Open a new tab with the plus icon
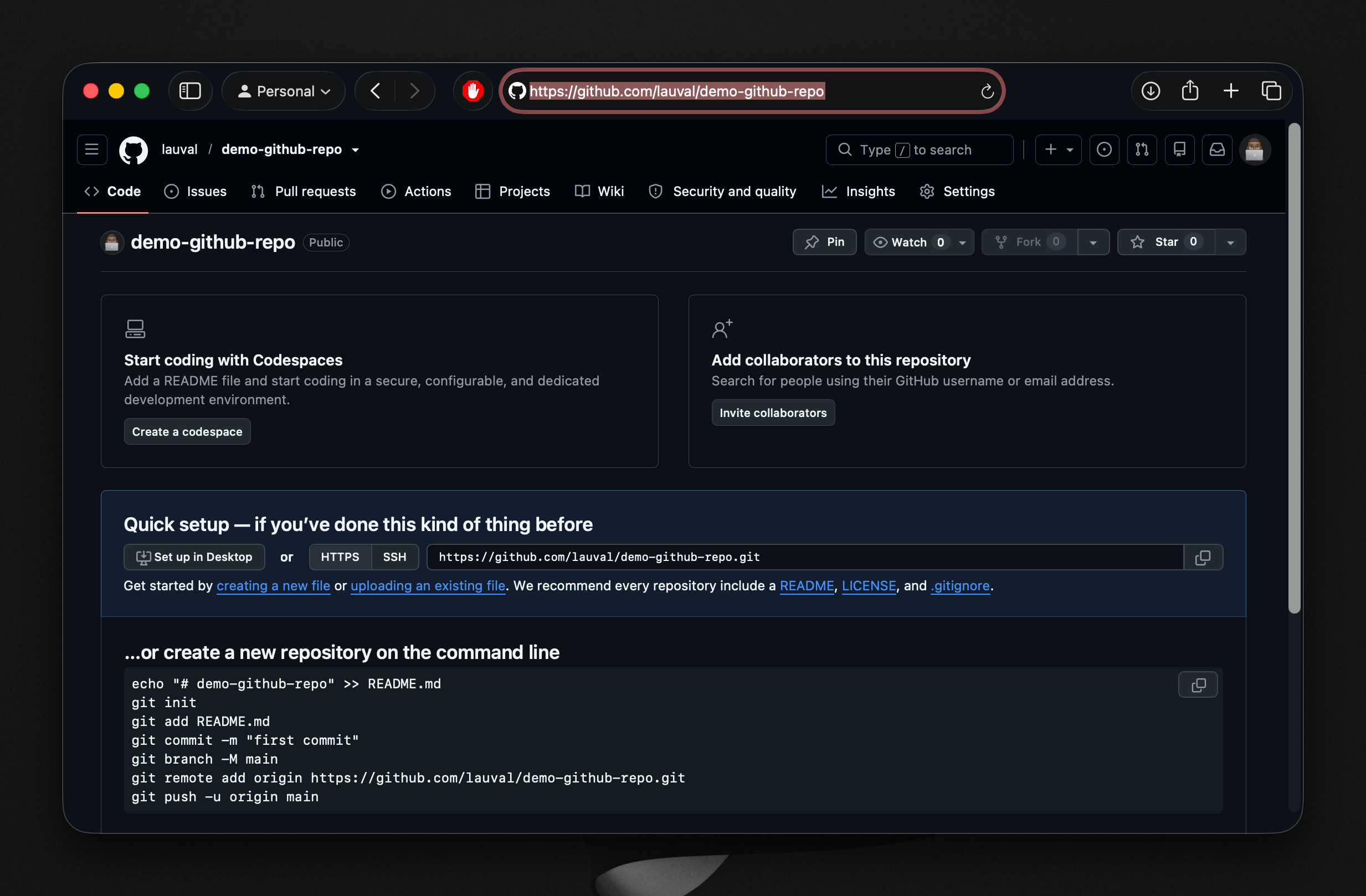This screenshot has height=896, width=1366. coord(1230,91)
